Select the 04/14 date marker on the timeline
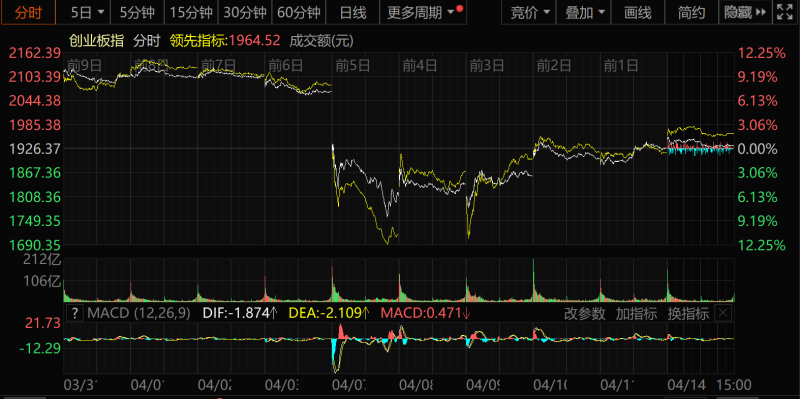The width and height of the screenshot is (800, 399). pyautogui.click(x=681, y=384)
